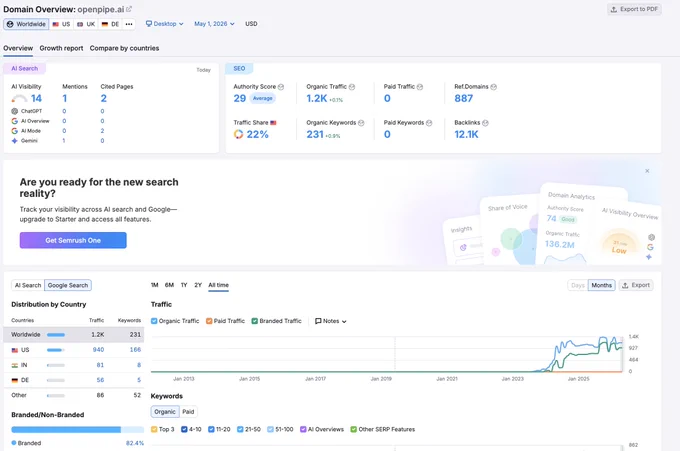
Task: Click info icon beside Ref.Domains
Action: (494, 87)
